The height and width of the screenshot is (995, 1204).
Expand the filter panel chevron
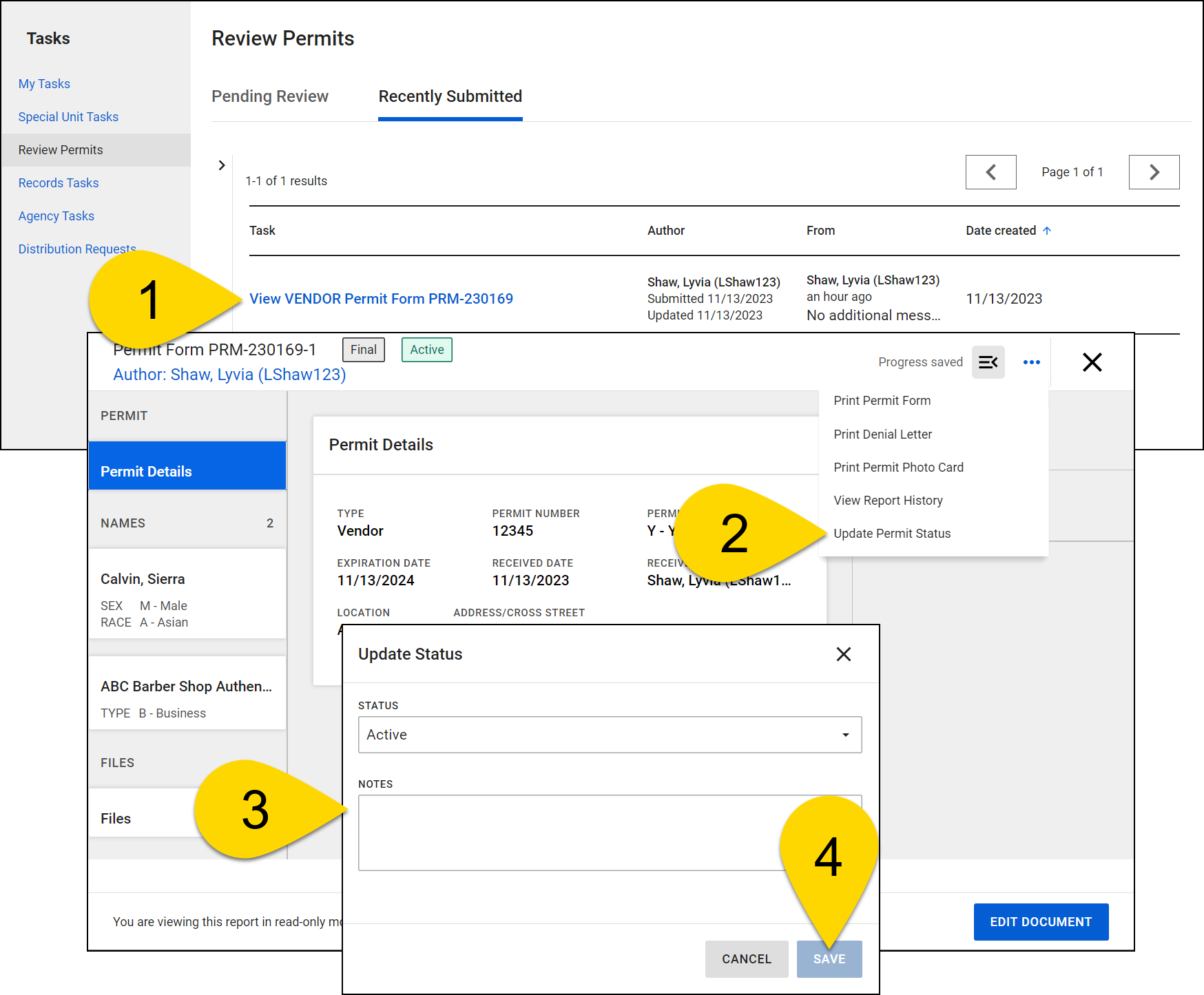point(221,165)
